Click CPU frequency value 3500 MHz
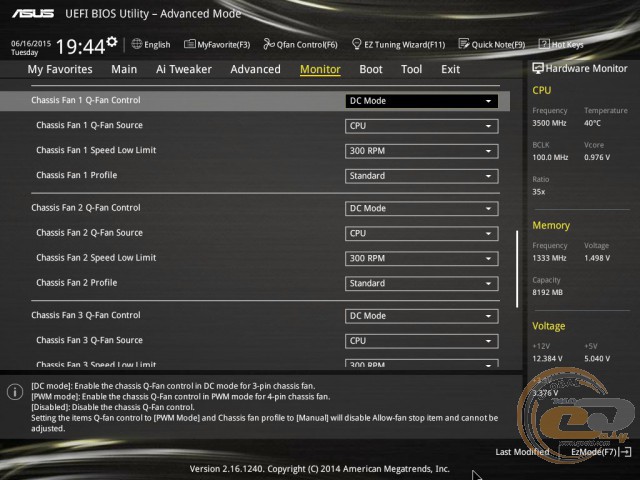The width and height of the screenshot is (640, 480). (549, 123)
